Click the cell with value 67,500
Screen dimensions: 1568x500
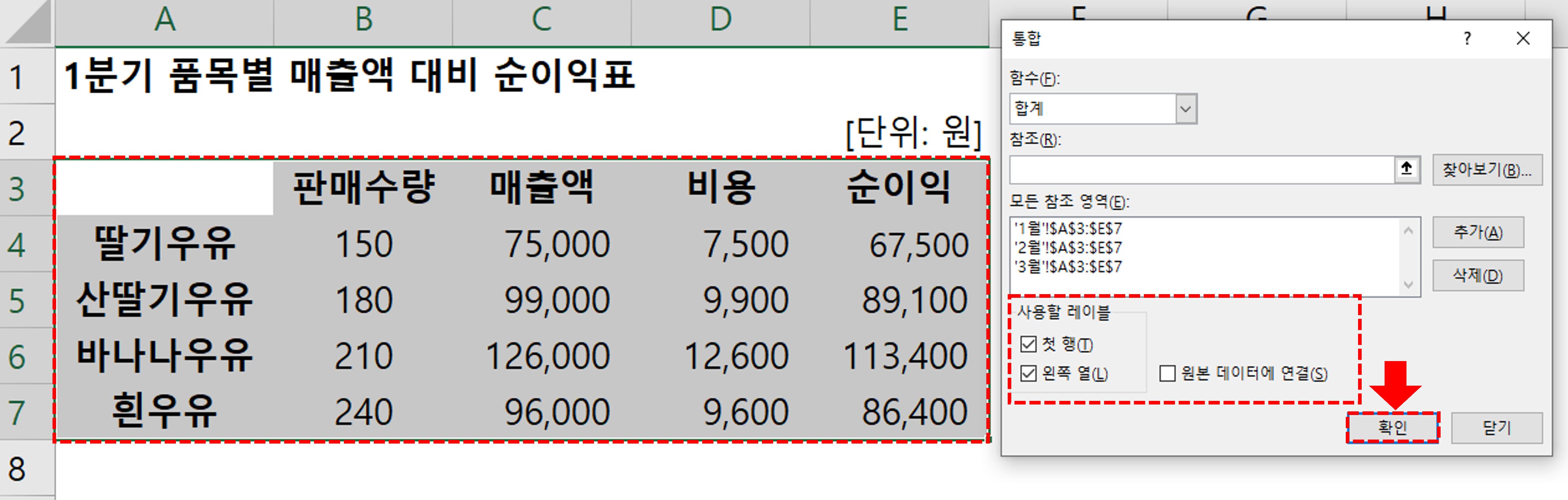[x=900, y=244]
